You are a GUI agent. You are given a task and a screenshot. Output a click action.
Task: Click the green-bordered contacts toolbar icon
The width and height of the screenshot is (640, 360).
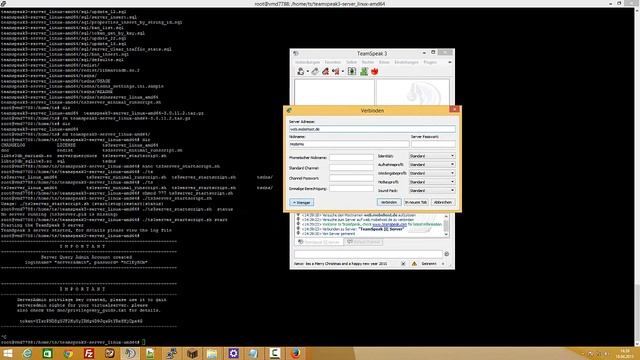click(x=352, y=71)
